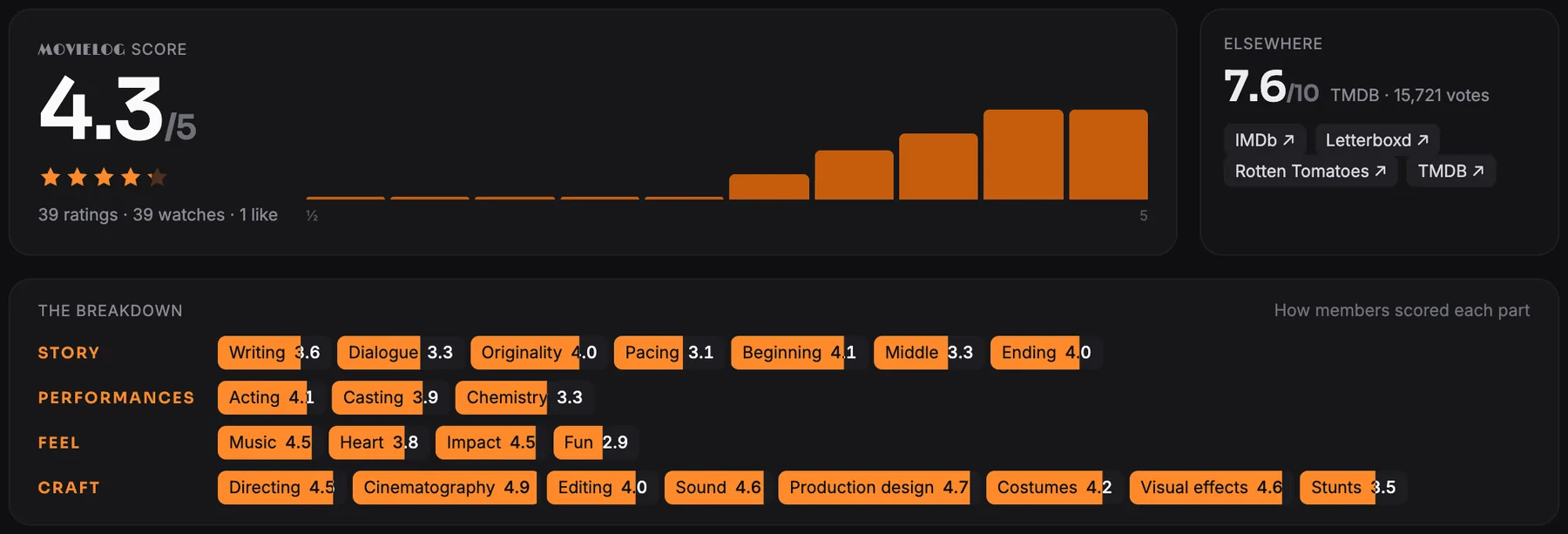Select the Production design 4.7 chip

[879, 488]
